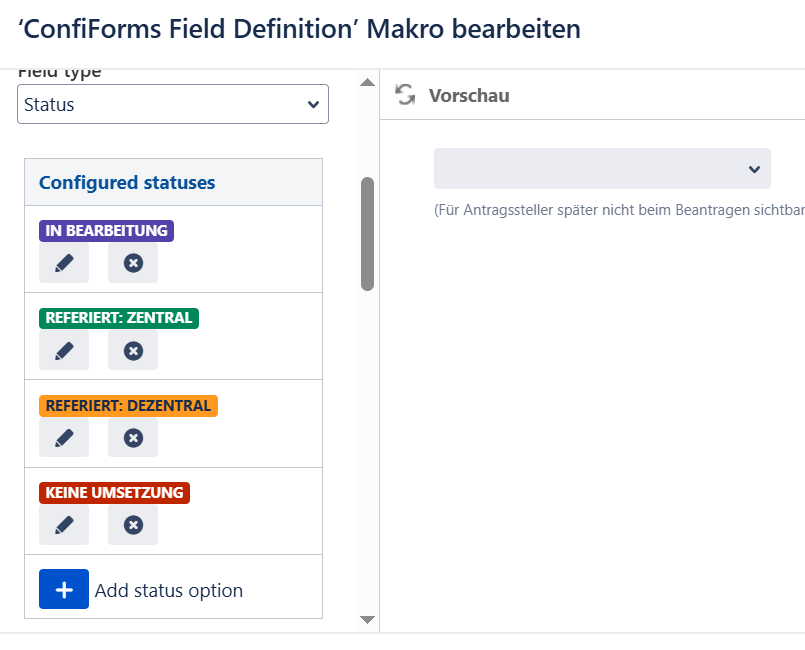Remove the KEINE UMSETZUNG status
This screenshot has width=805, height=650.
point(133,525)
